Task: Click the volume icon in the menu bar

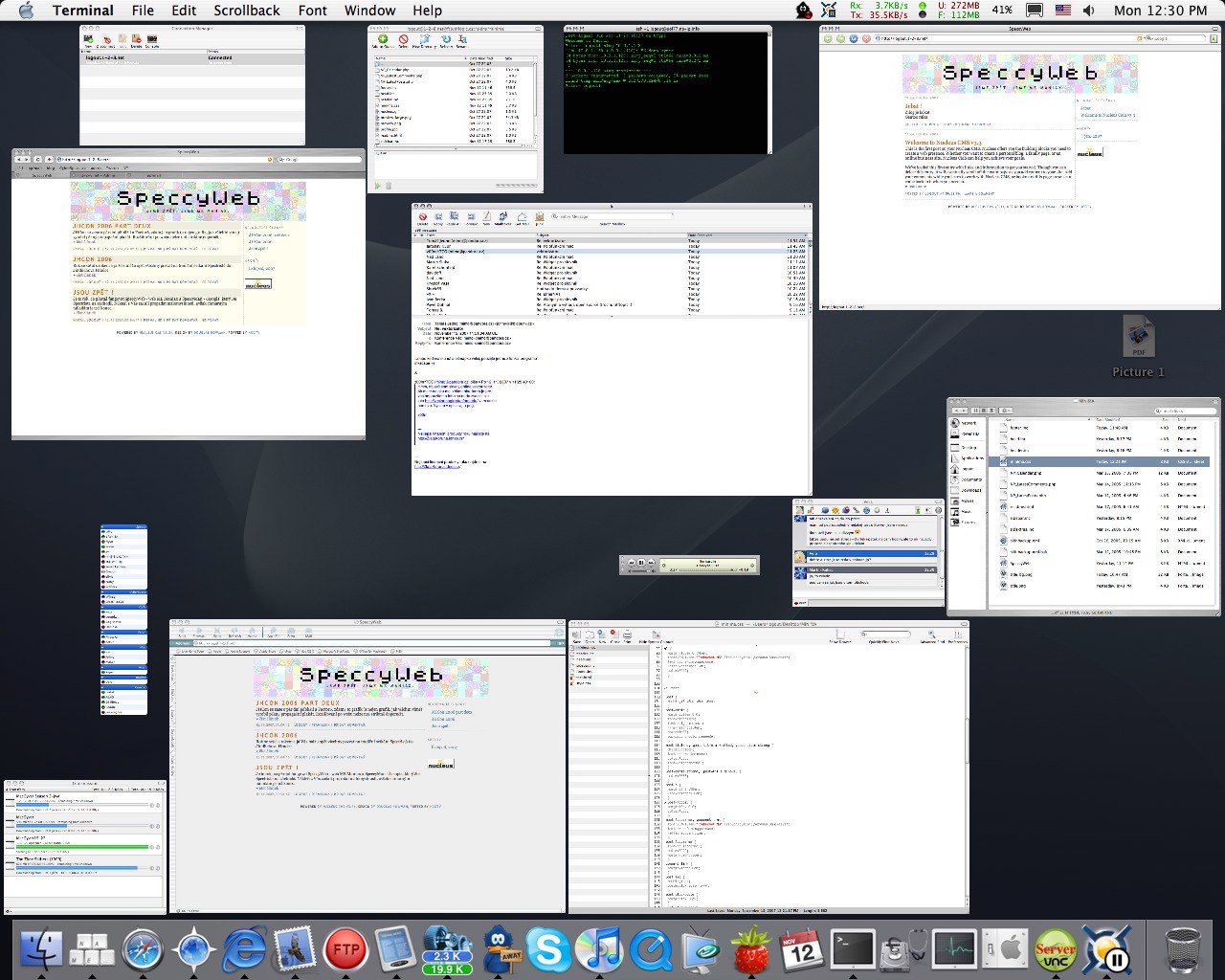Action: pyautogui.click(x=1089, y=11)
